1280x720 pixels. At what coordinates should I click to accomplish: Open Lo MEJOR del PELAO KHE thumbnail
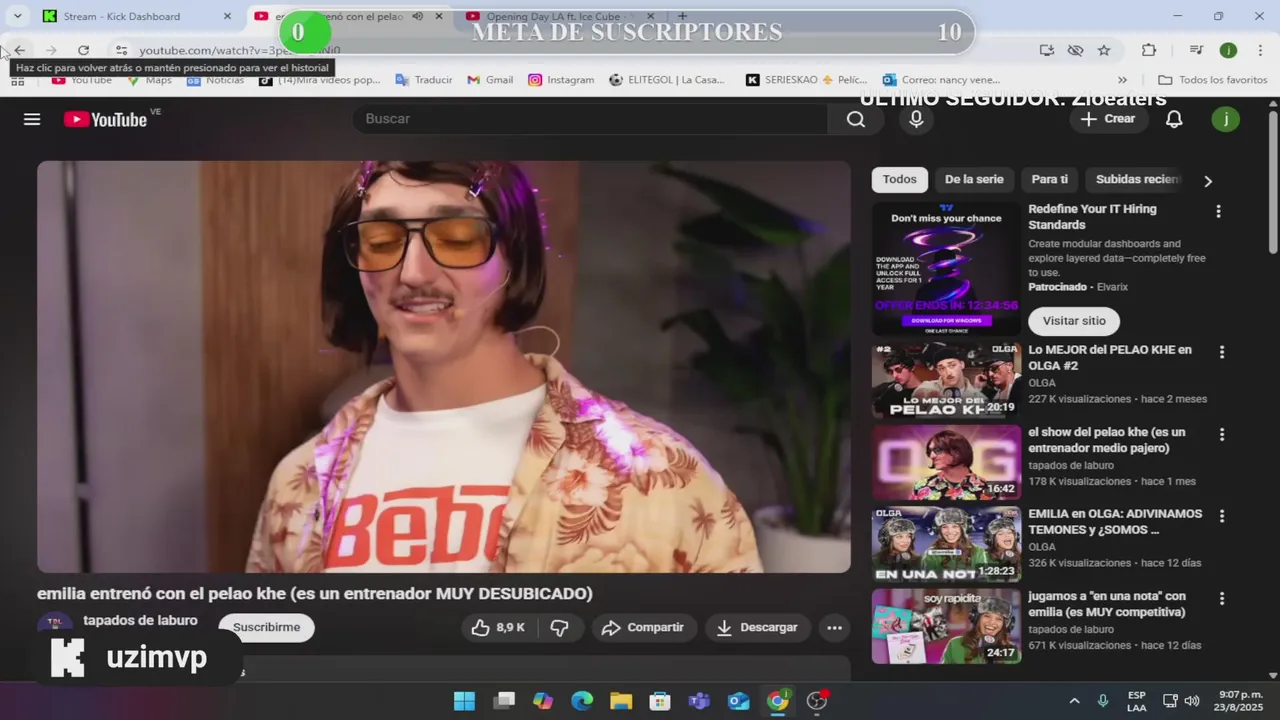[946, 380]
